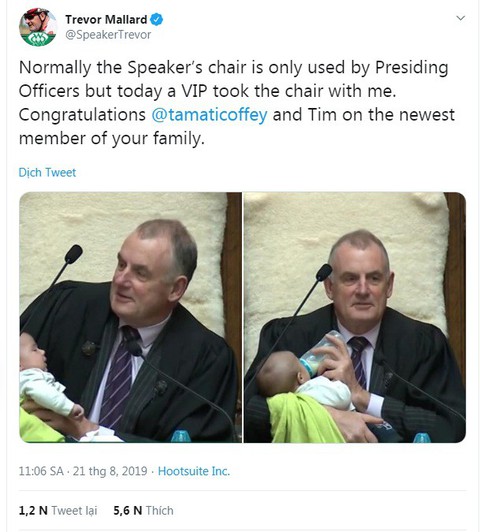Open the right photo with bottle feeding
Image resolution: width=480 pixels, height=532 pixels.
click(355, 317)
